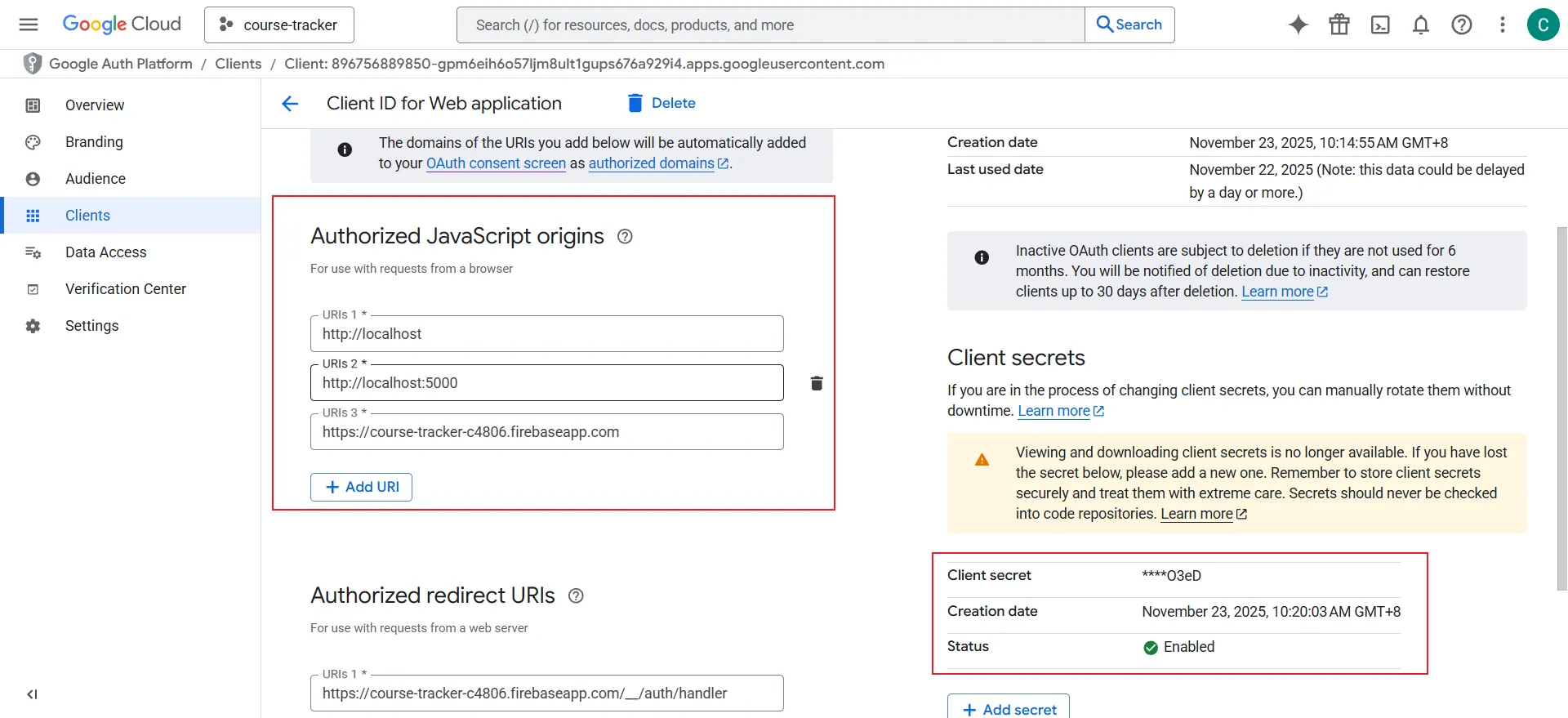1568x718 pixels.
Task: Click the Gemini sparkle icon
Action: tap(1298, 25)
